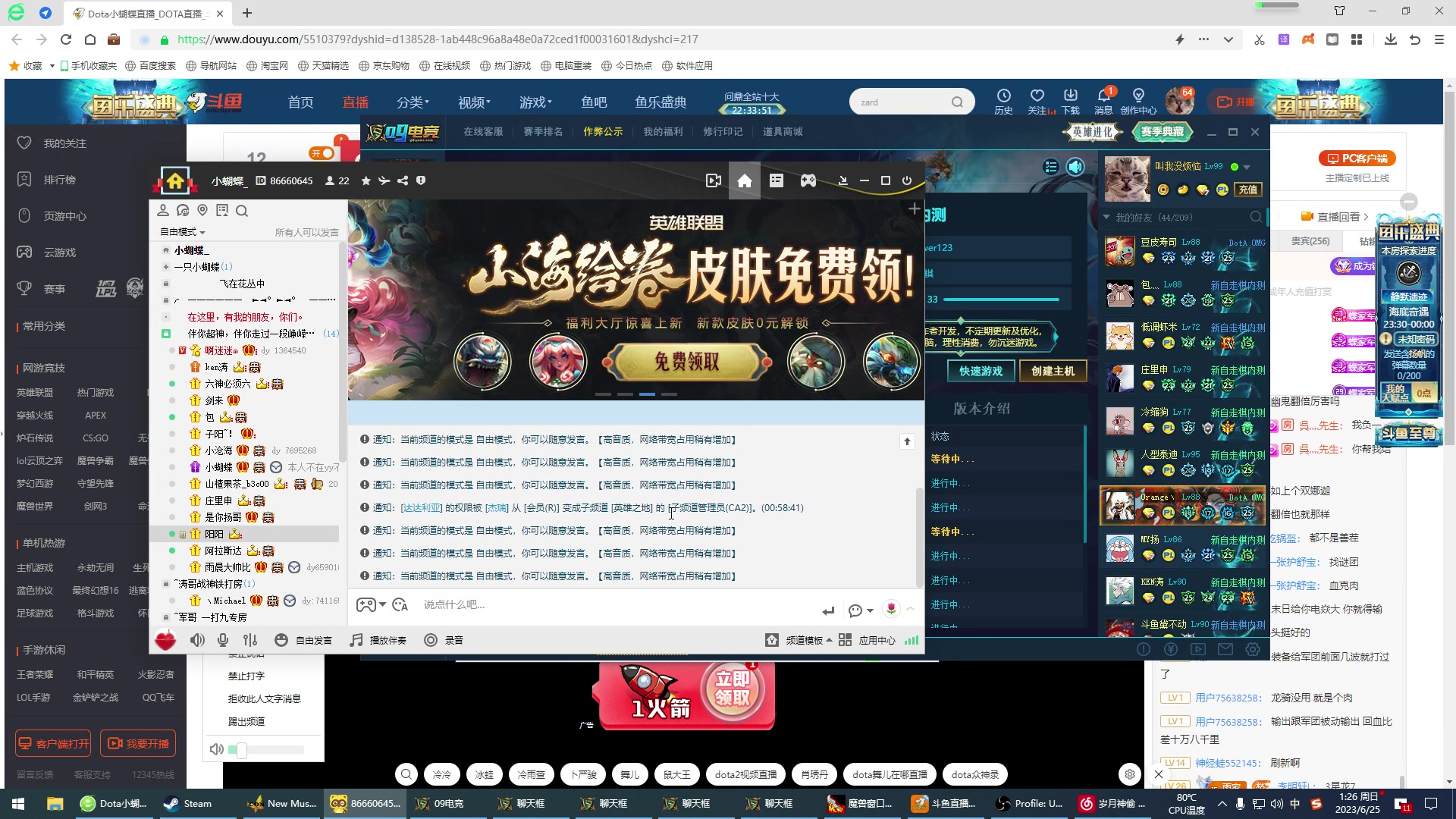The height and width of the screenshot is (819, 1456).
Task: Toggle the orange 开 switch on Douyu page
Action: 322,153
